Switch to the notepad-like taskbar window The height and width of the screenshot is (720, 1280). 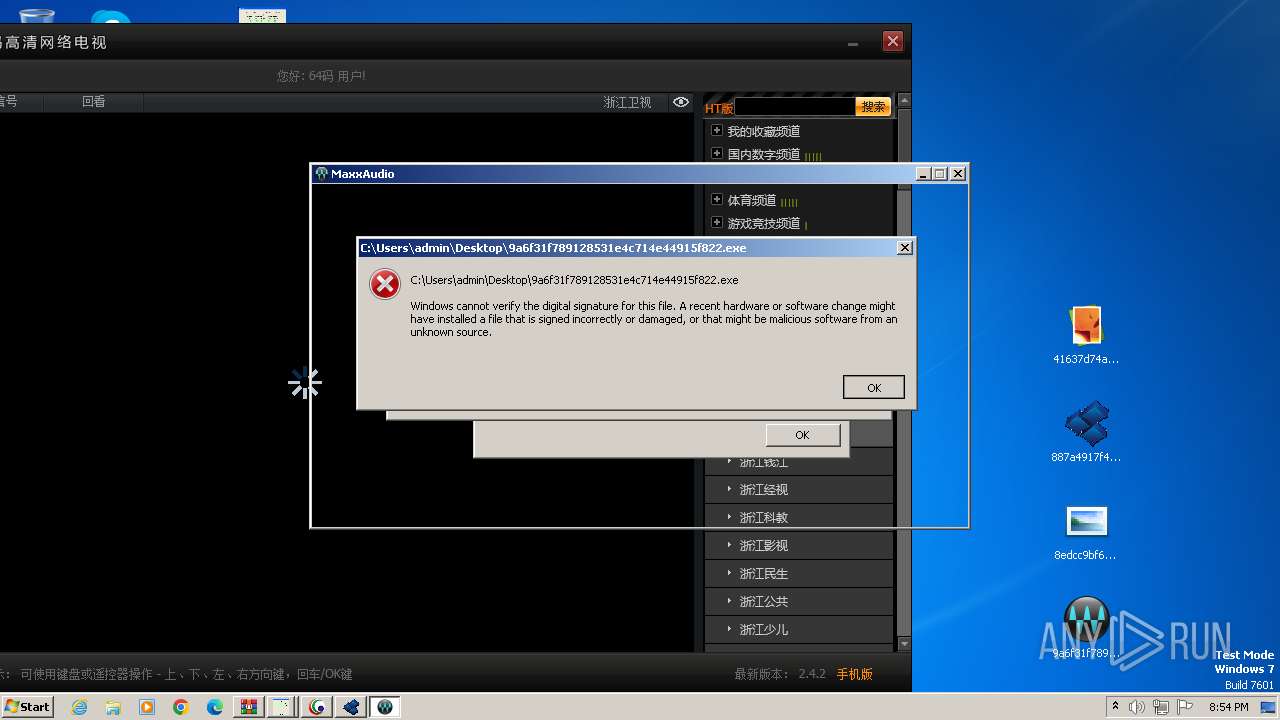(x=283, y=707)
